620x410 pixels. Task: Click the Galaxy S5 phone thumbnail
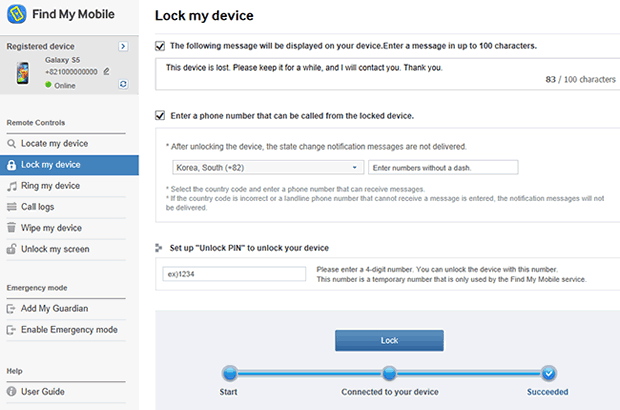[x=23, y=73]
